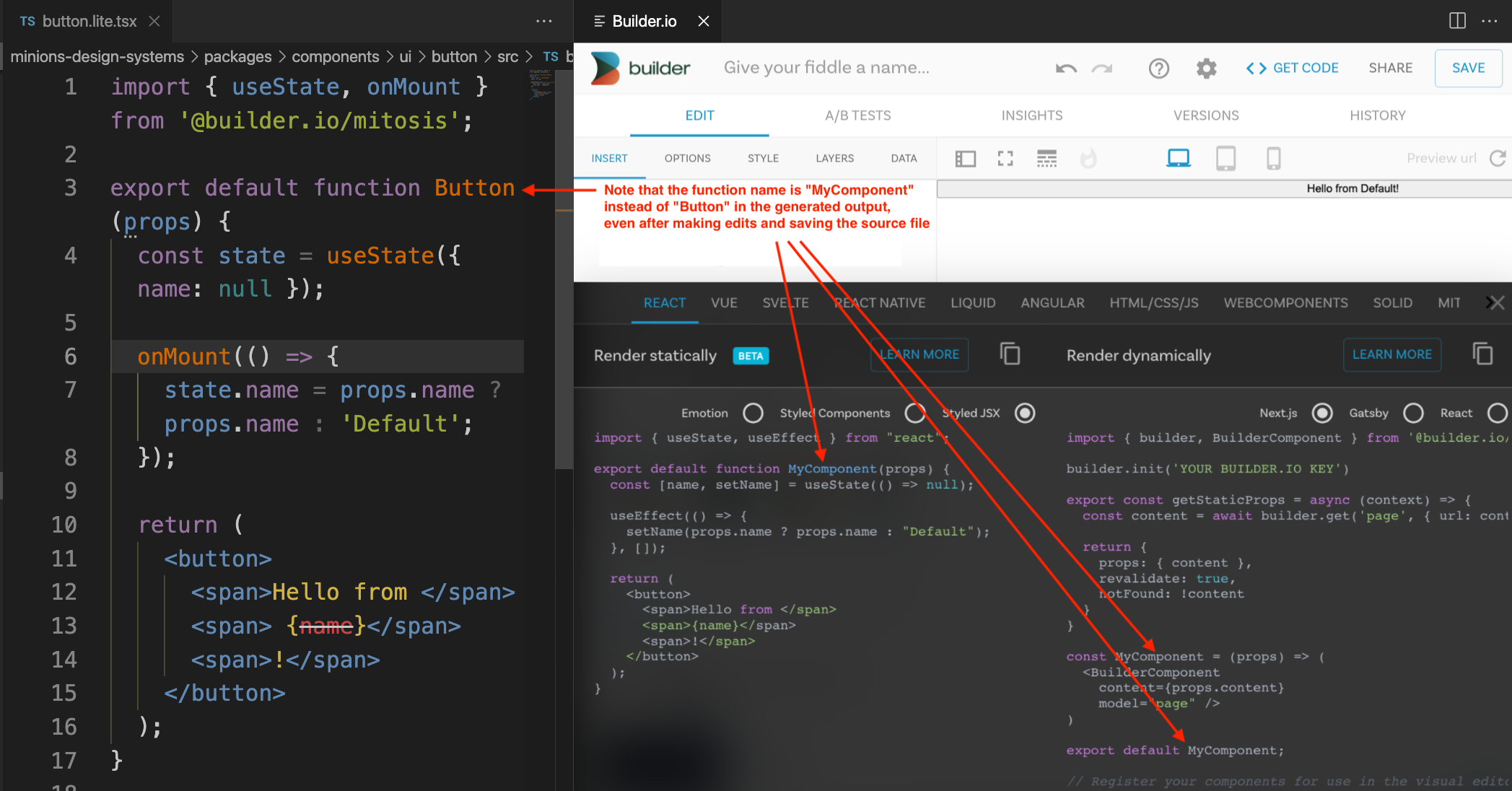Screen dimensions: 1512x791
Task: Open the help question-mark icon
Action: tap(1159, 68)
